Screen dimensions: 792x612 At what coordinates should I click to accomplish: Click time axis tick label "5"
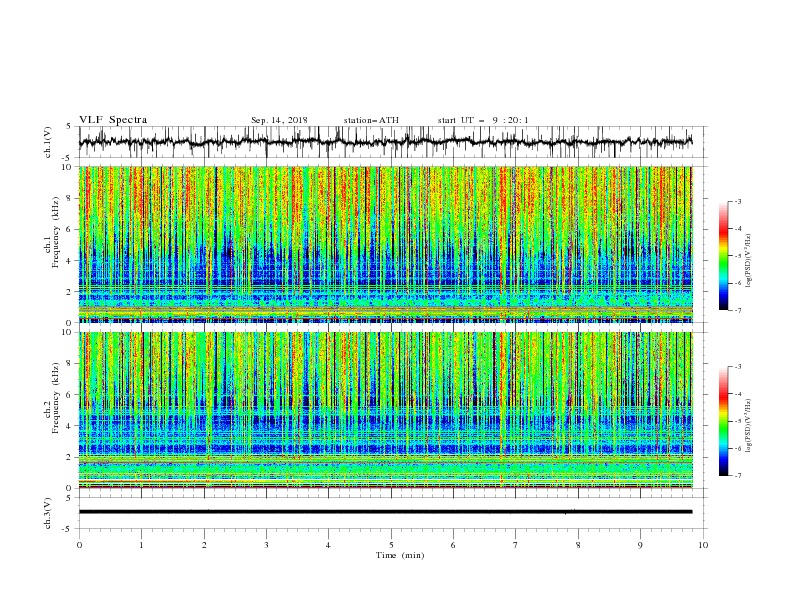coord(391,545)
